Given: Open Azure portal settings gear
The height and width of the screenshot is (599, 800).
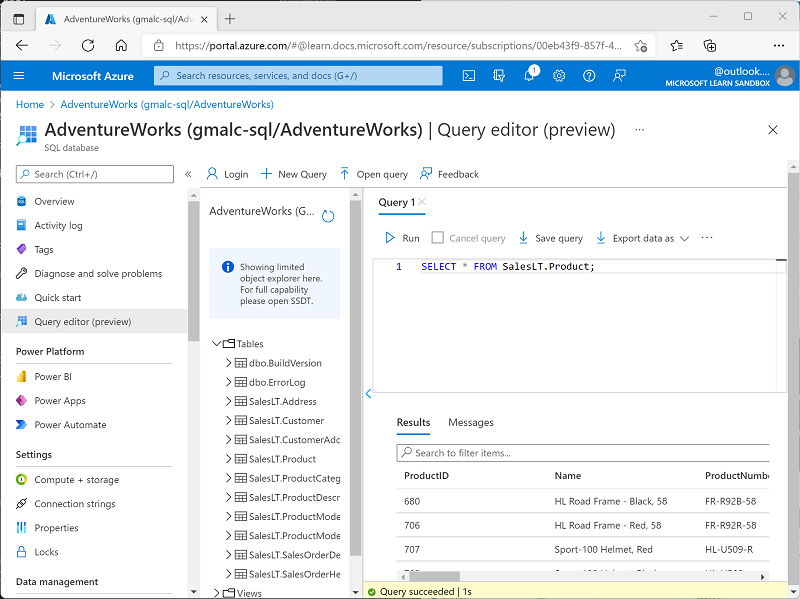Looking at the screenshot, I should 559,76.
